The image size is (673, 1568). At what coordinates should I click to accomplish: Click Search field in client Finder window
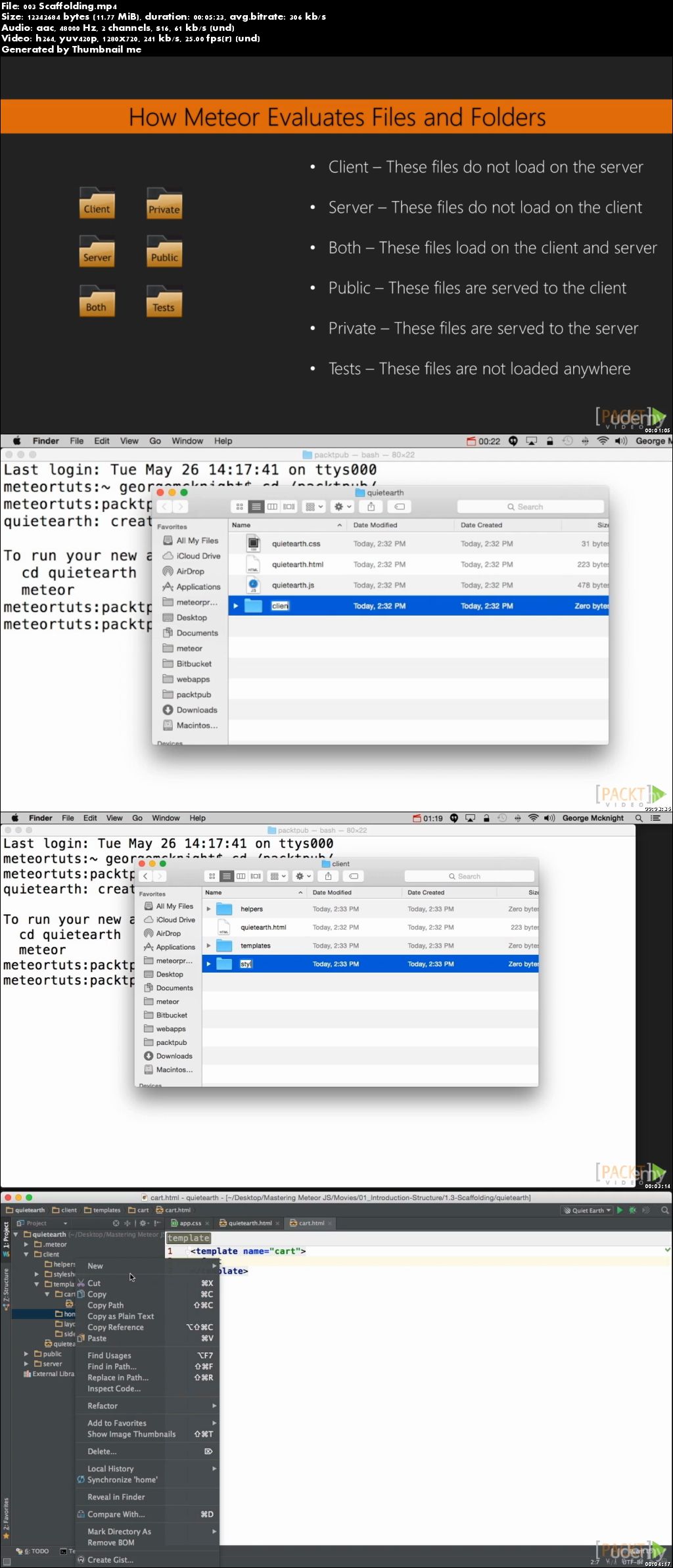pyautogui.click(x=469, y=876)
